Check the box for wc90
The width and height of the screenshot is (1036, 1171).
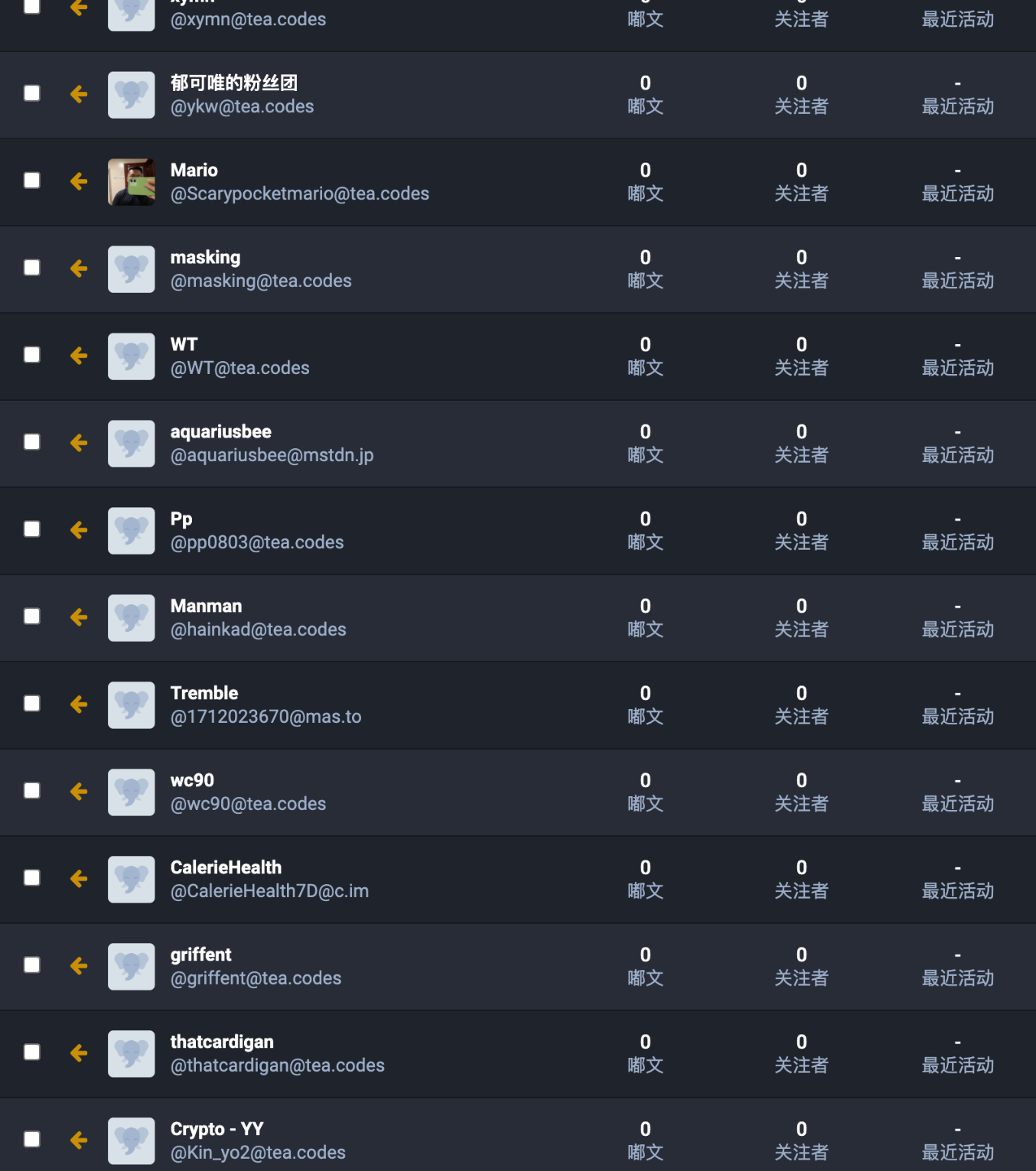pyautogui.click(x=32, y=791)
